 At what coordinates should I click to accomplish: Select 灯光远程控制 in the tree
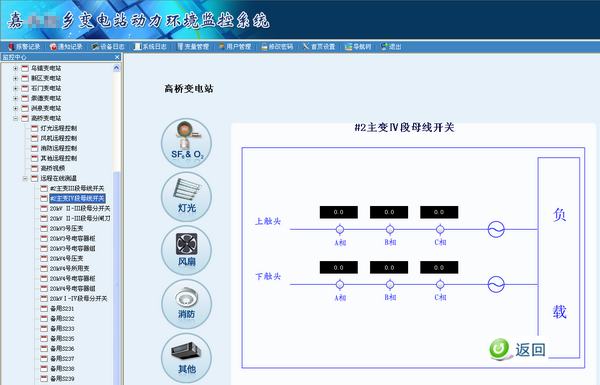coord(58,128)
